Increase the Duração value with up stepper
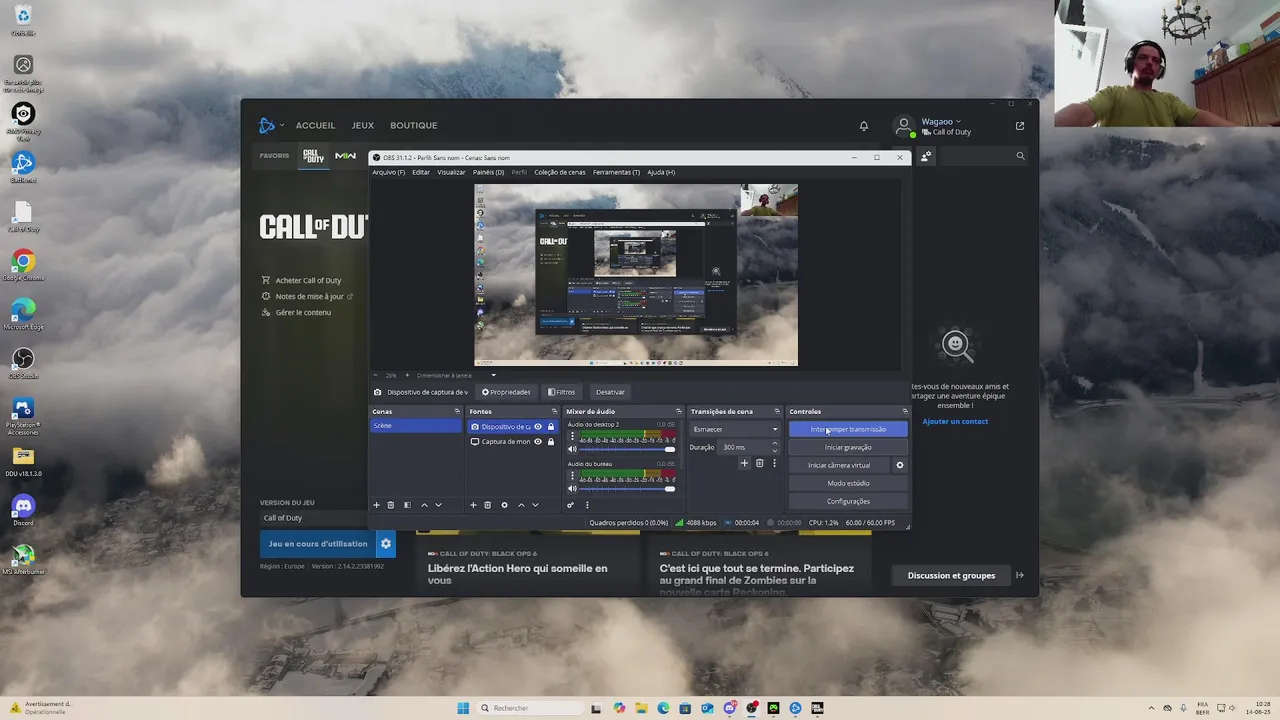 [x=775, y=444]
